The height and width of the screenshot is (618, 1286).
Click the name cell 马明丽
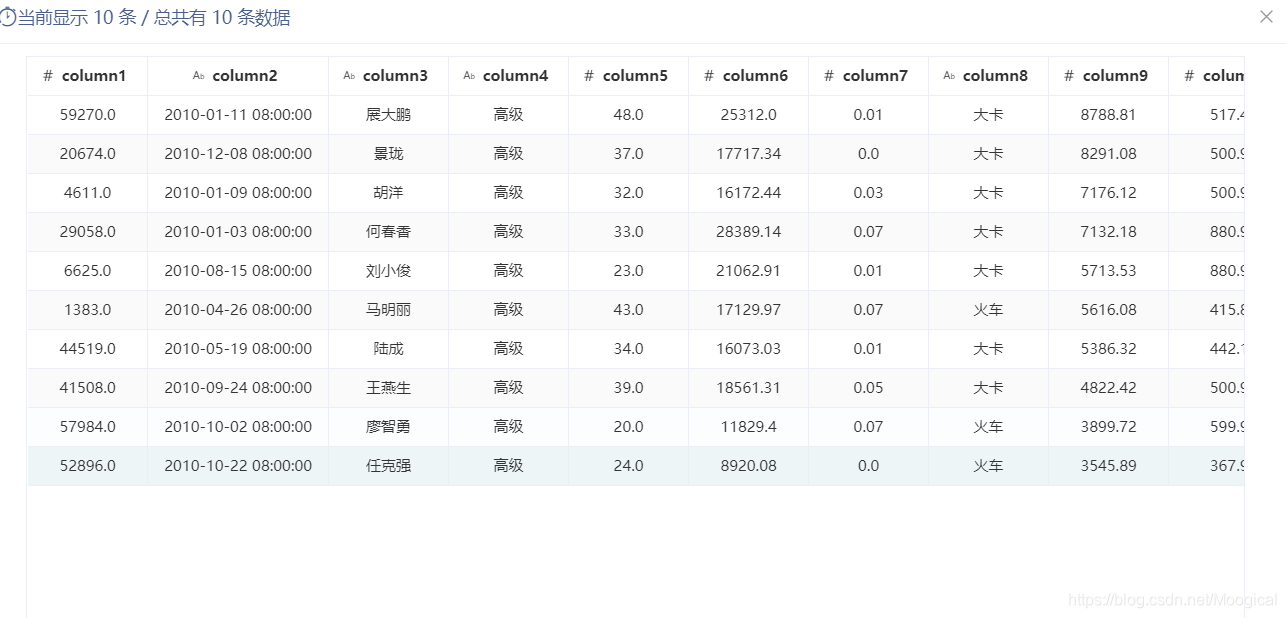[x=388, y=310]
